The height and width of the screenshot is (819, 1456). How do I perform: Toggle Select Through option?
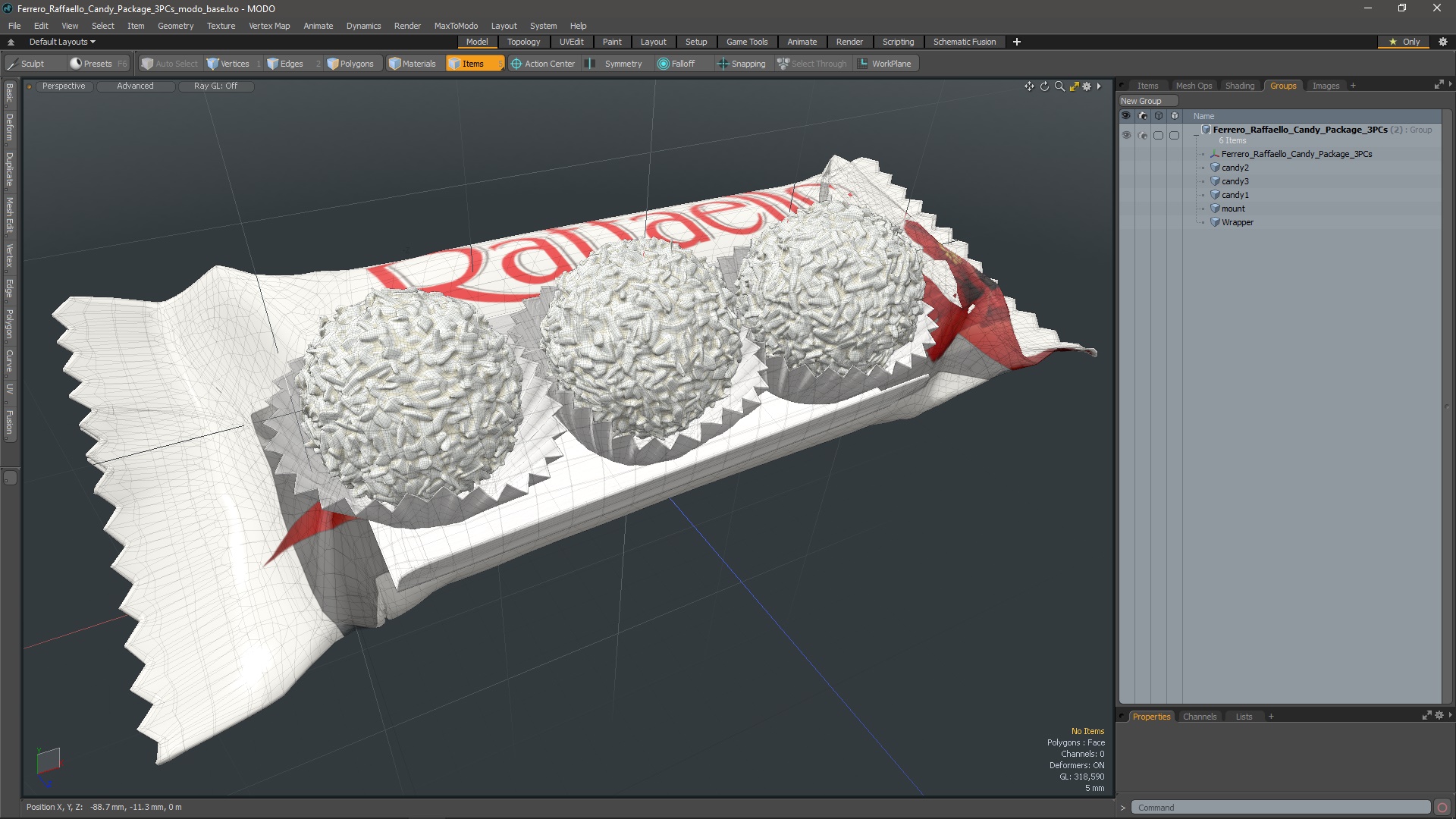tap(812, 64)
